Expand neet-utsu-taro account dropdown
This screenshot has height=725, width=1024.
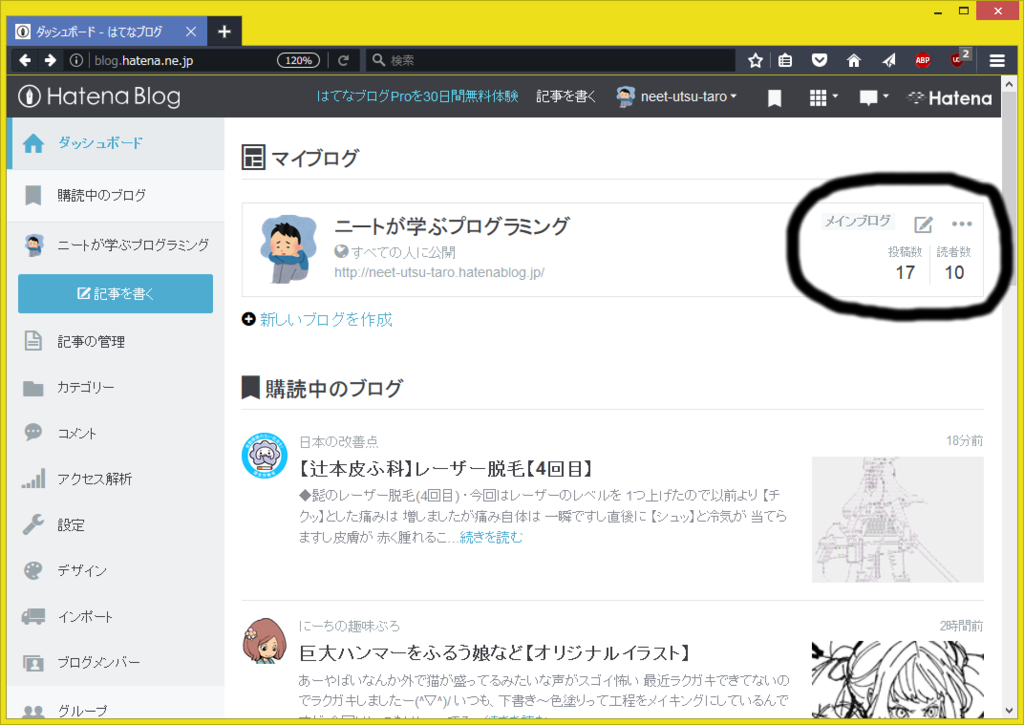coord(677,97)
